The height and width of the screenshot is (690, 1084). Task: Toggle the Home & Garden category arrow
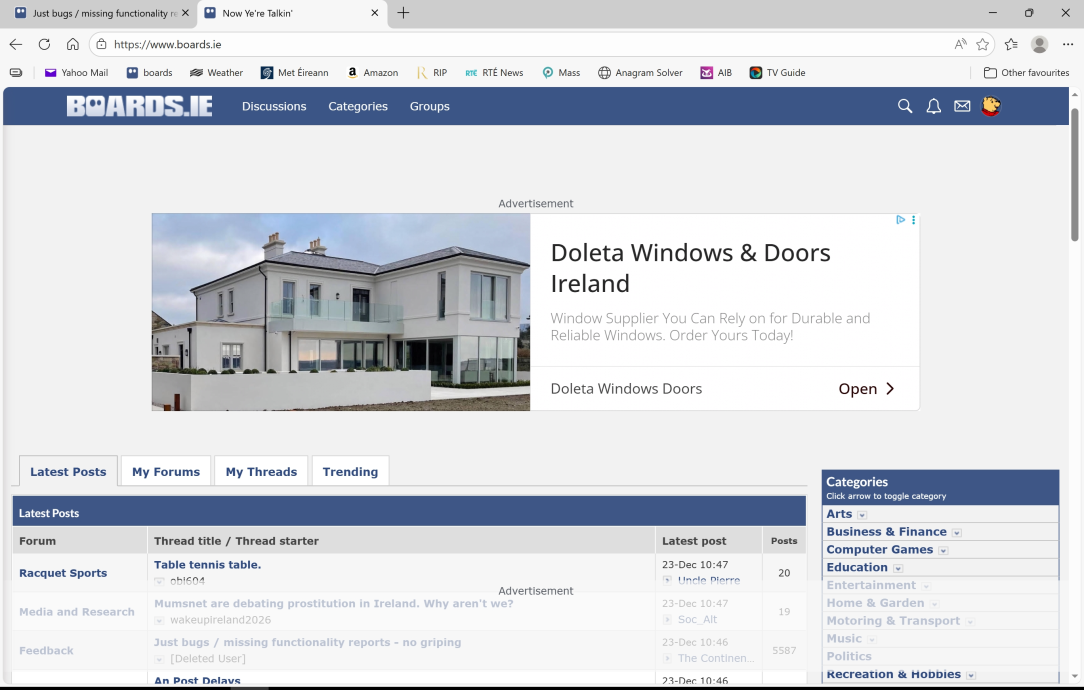pyautogui.click(x=935, y=604)
